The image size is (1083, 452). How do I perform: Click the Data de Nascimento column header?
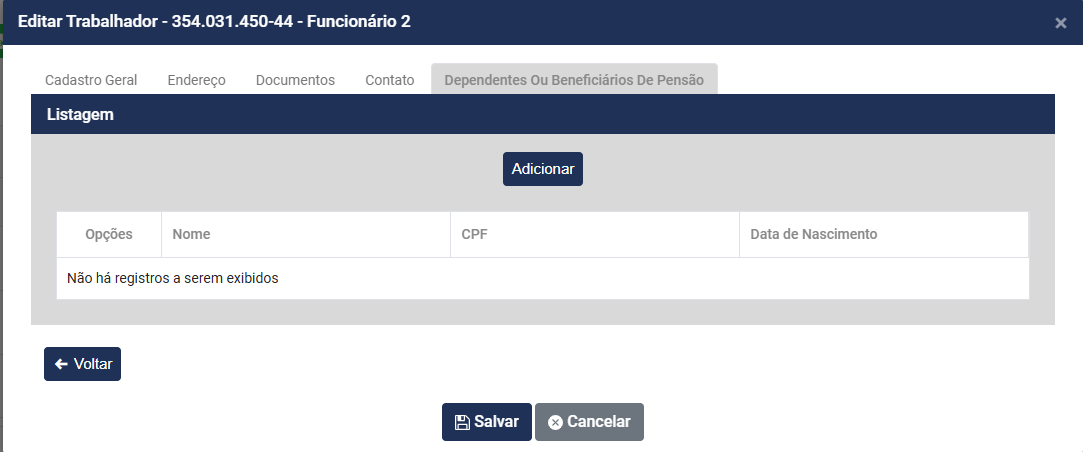point(813,234)
